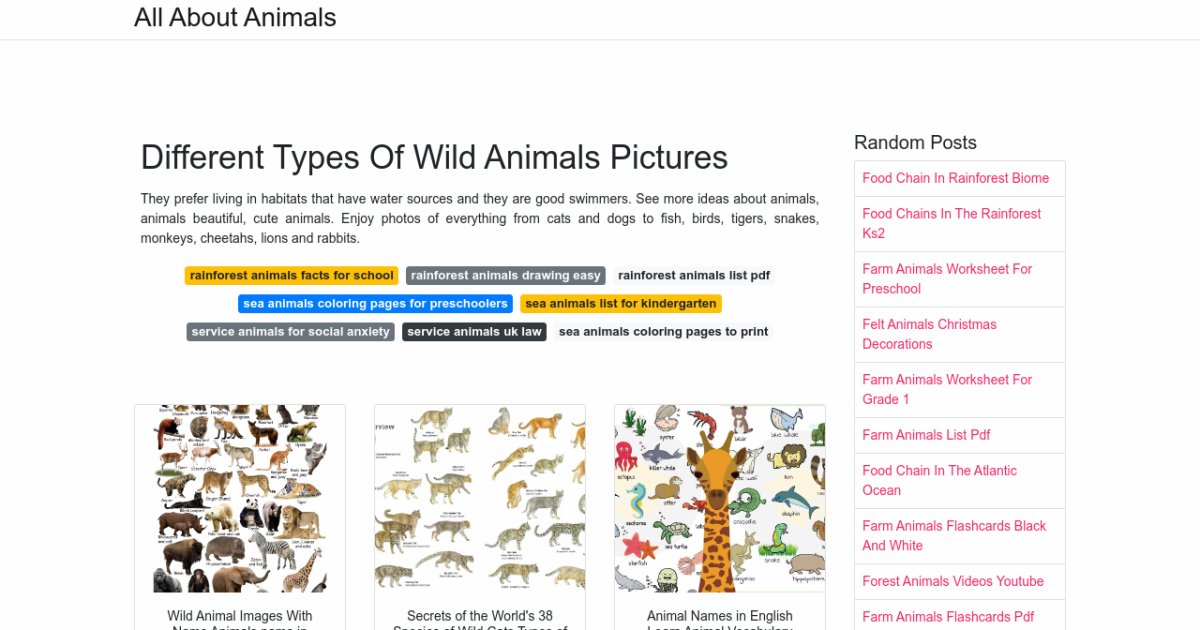
Task: Open 'Food Chain In Rainforest Biome' post
Action: (955, 178)
